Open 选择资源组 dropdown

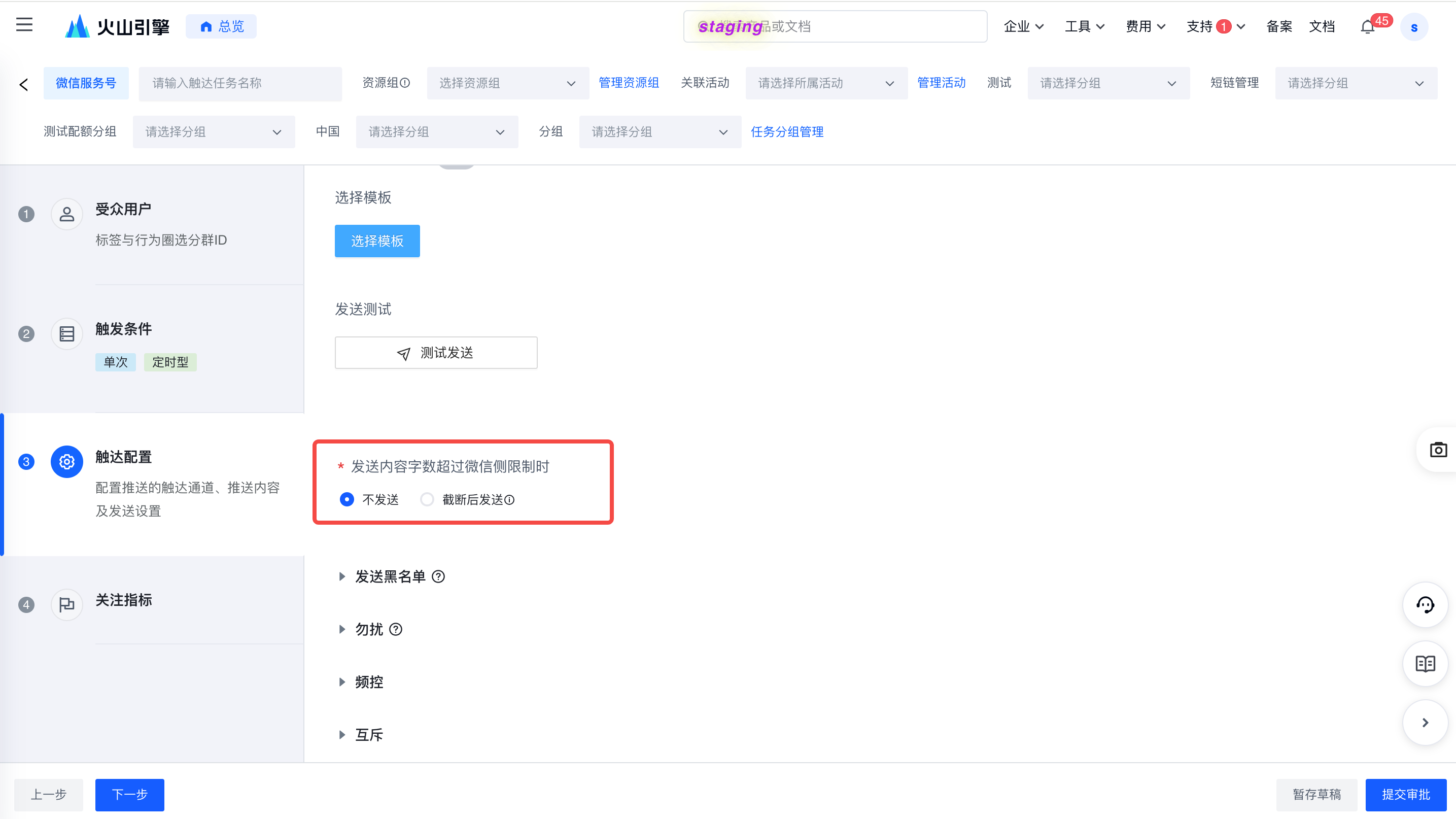click(x=503, y=84)
